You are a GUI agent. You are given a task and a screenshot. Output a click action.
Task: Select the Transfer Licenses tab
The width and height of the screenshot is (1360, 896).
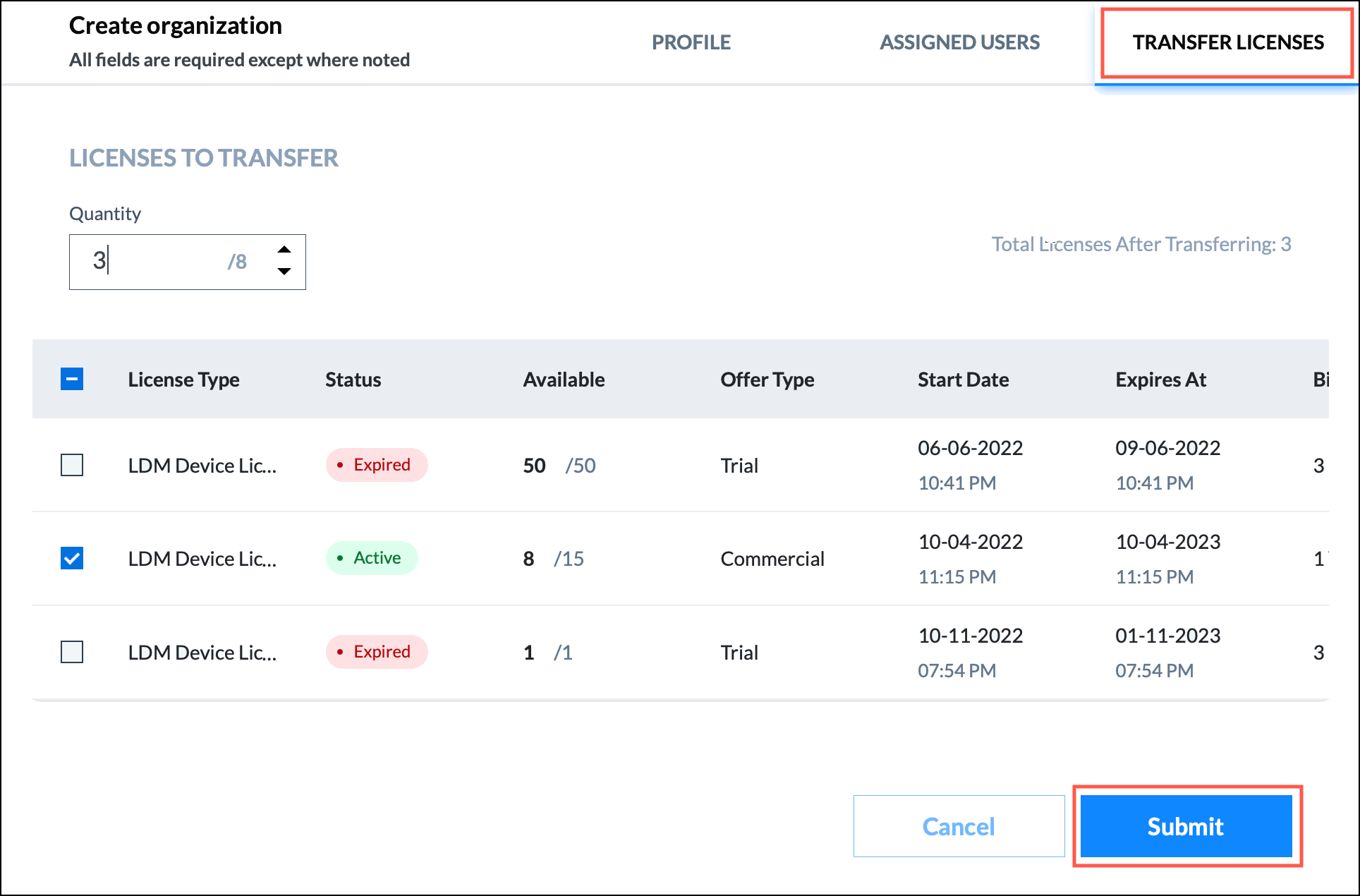click(x=1227, y=42)
